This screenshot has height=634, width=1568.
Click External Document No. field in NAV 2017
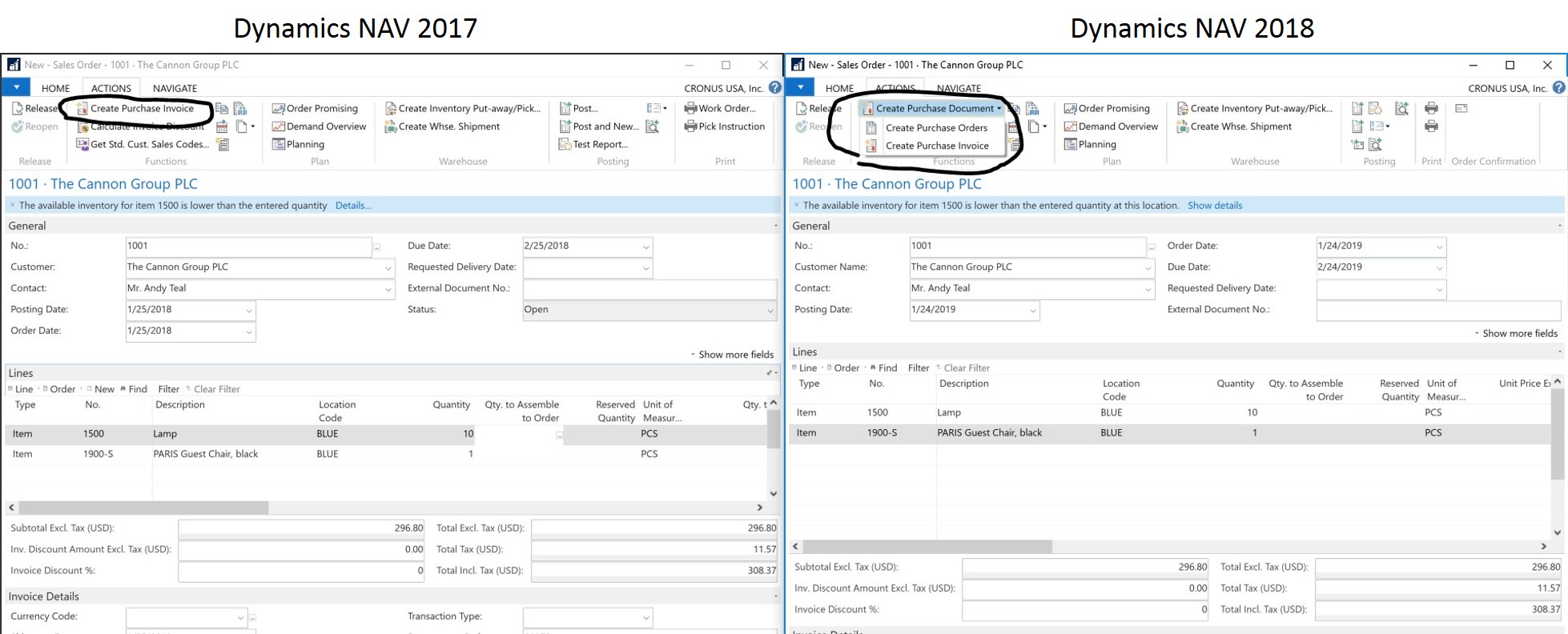649,289
